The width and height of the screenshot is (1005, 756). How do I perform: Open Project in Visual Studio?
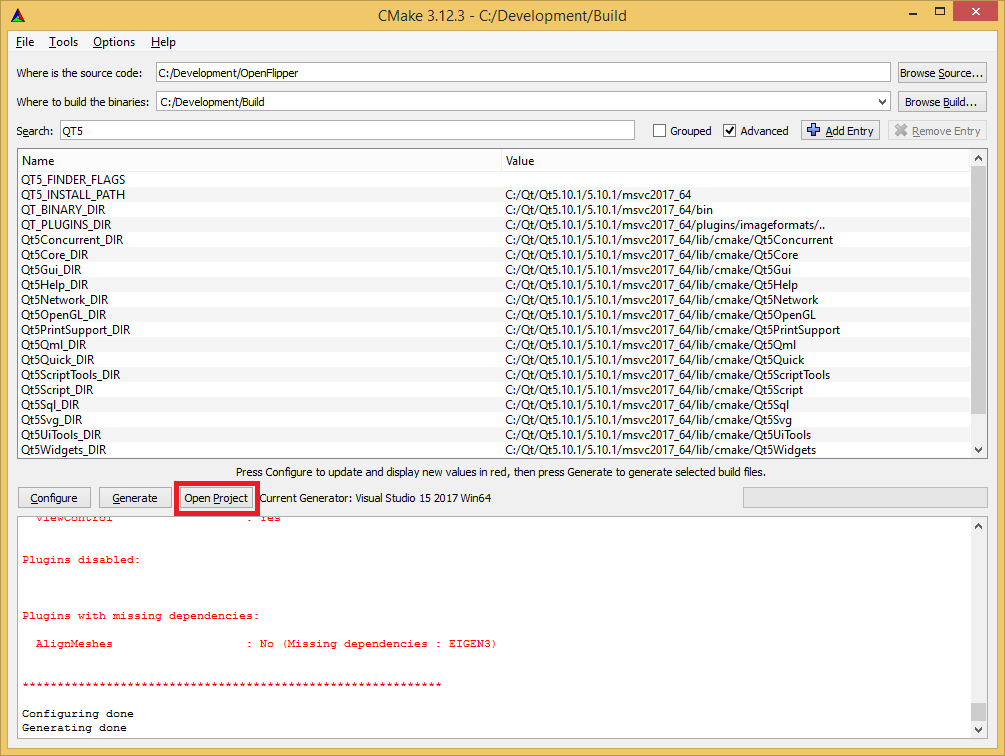tap(216, 497)
